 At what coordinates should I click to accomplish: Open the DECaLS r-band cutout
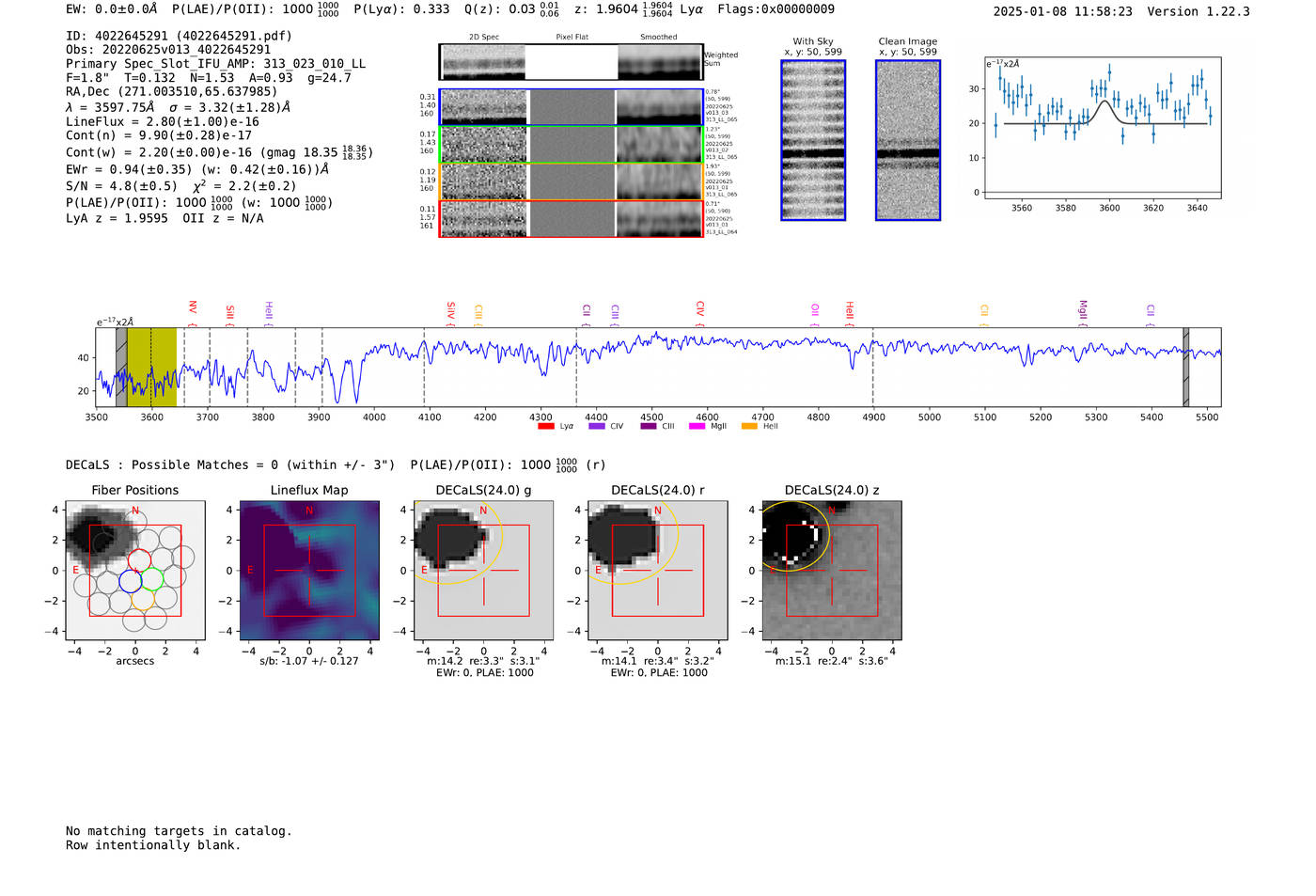point(658,571)
